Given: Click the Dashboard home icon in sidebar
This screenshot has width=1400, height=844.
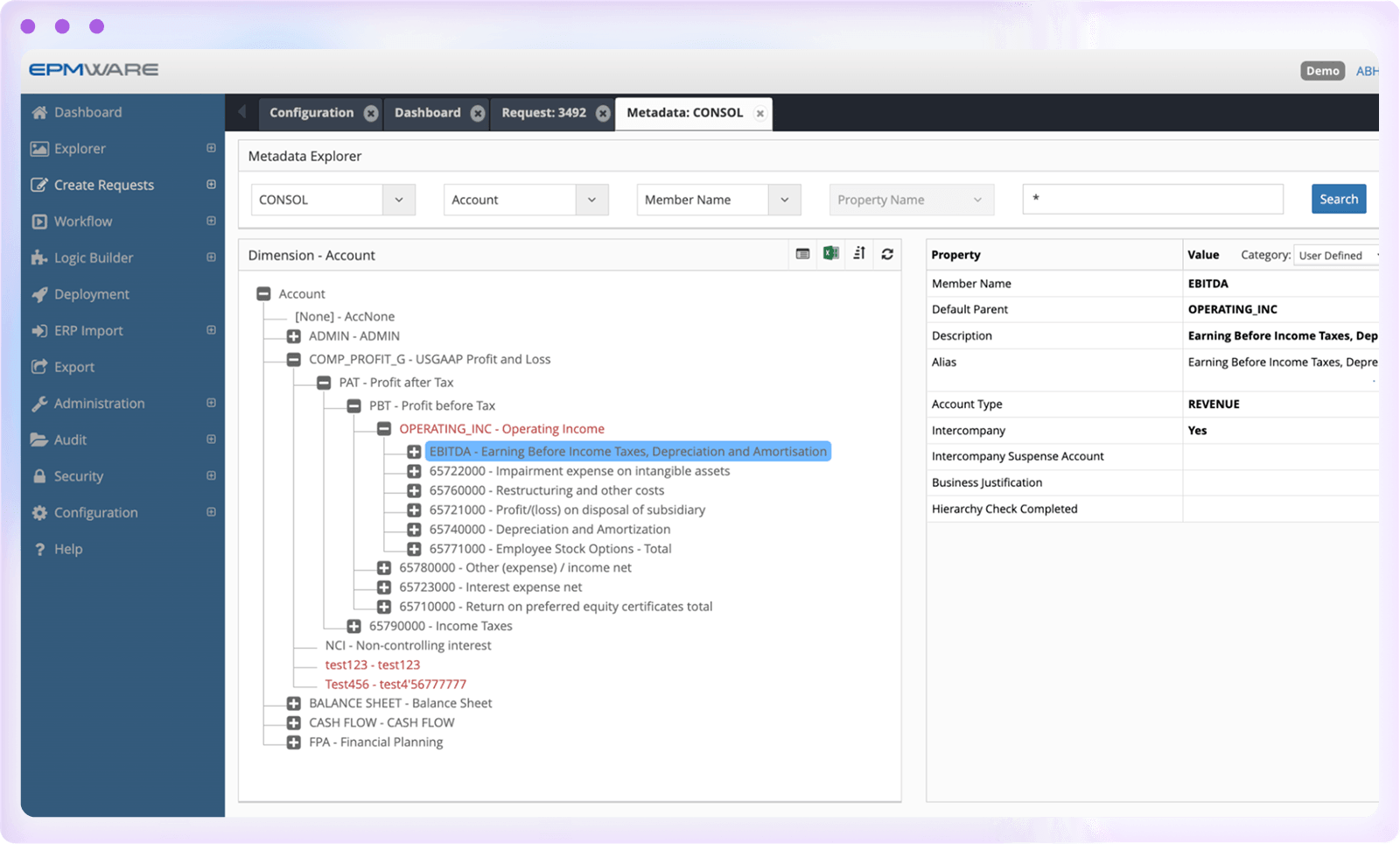Looking at the screenshot, I should click(39, 112).
